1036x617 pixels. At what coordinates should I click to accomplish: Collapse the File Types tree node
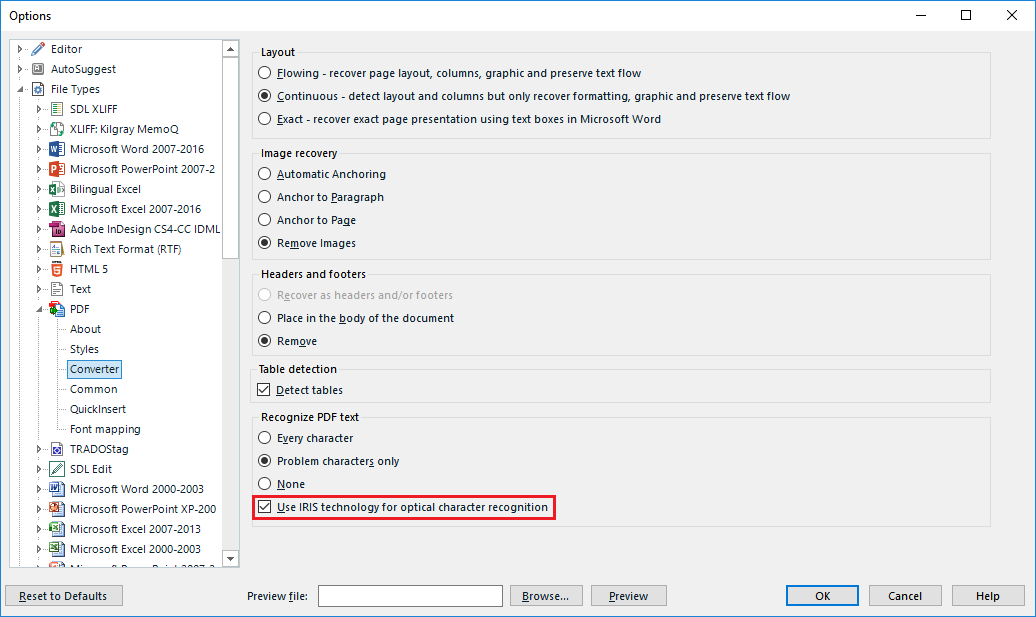coord(20,89)
